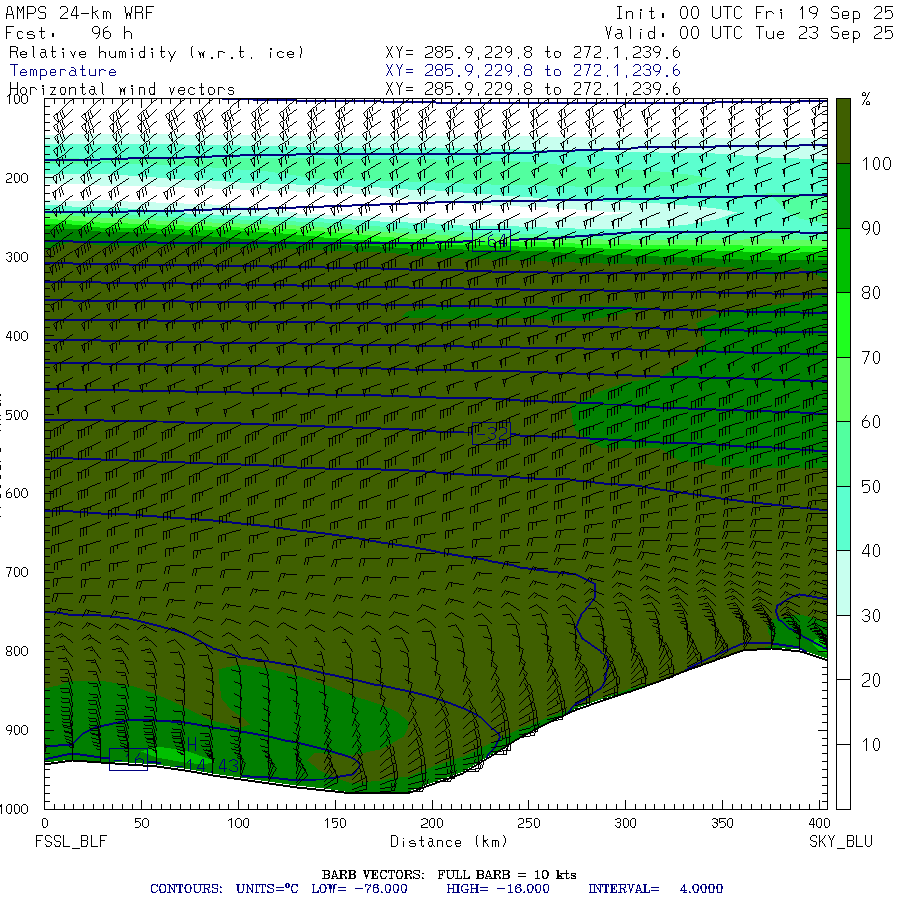900x900 pixels.
Task: Click the 'CONTOURS: UNITS=°C' legend text
Action: coord(224,889)
